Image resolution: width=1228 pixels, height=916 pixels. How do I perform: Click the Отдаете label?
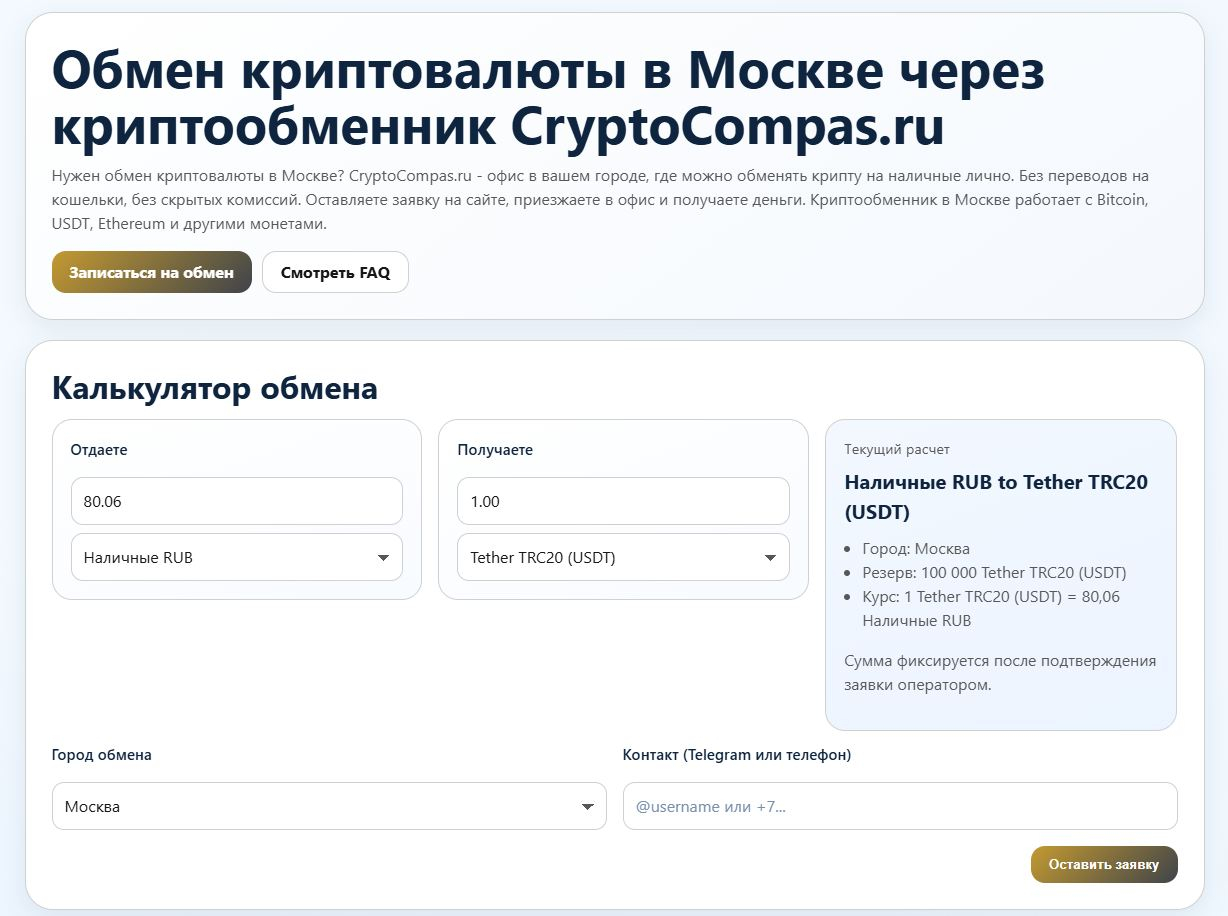point(99,450)
